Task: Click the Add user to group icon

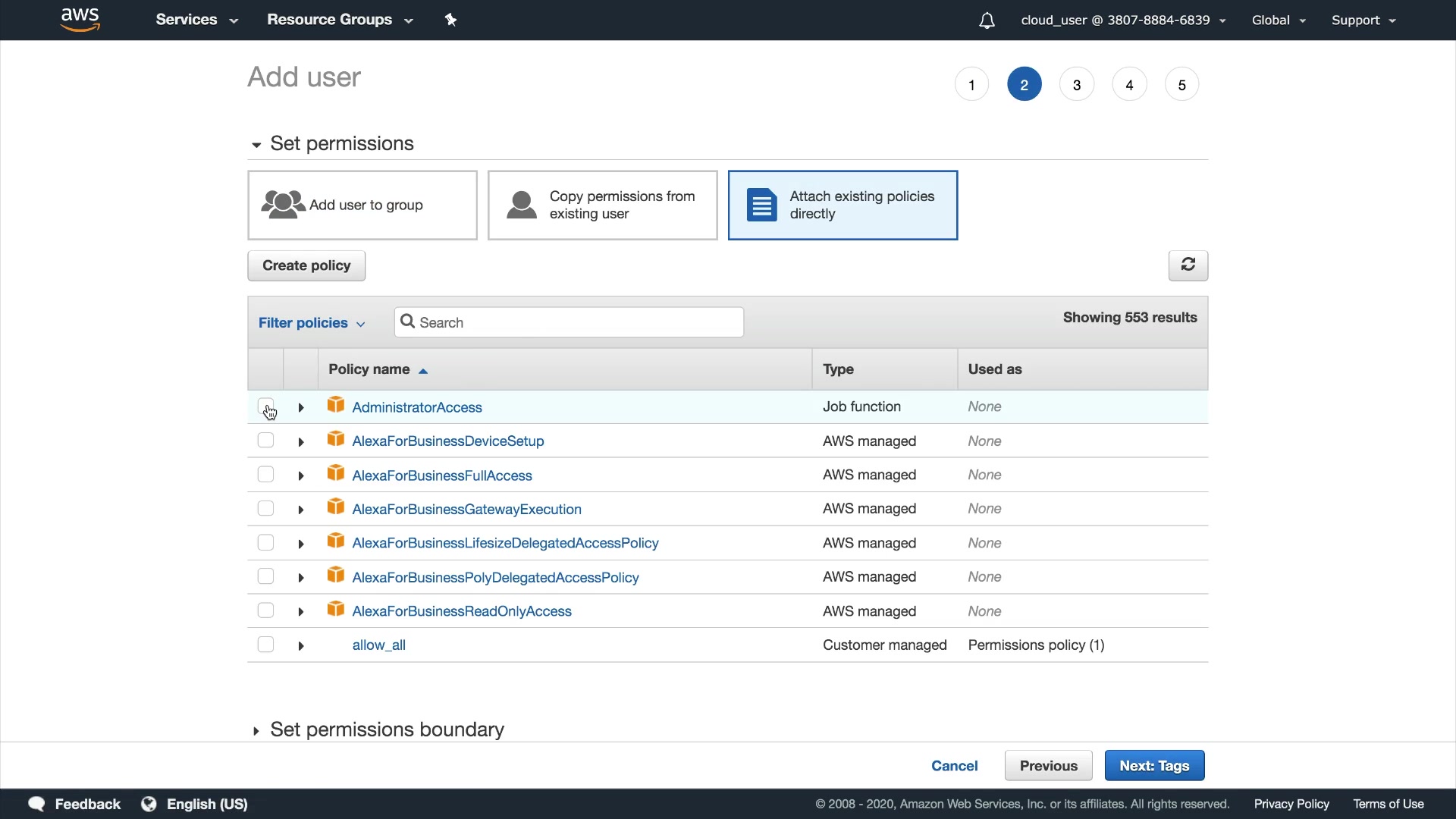Action: [283, 205]
